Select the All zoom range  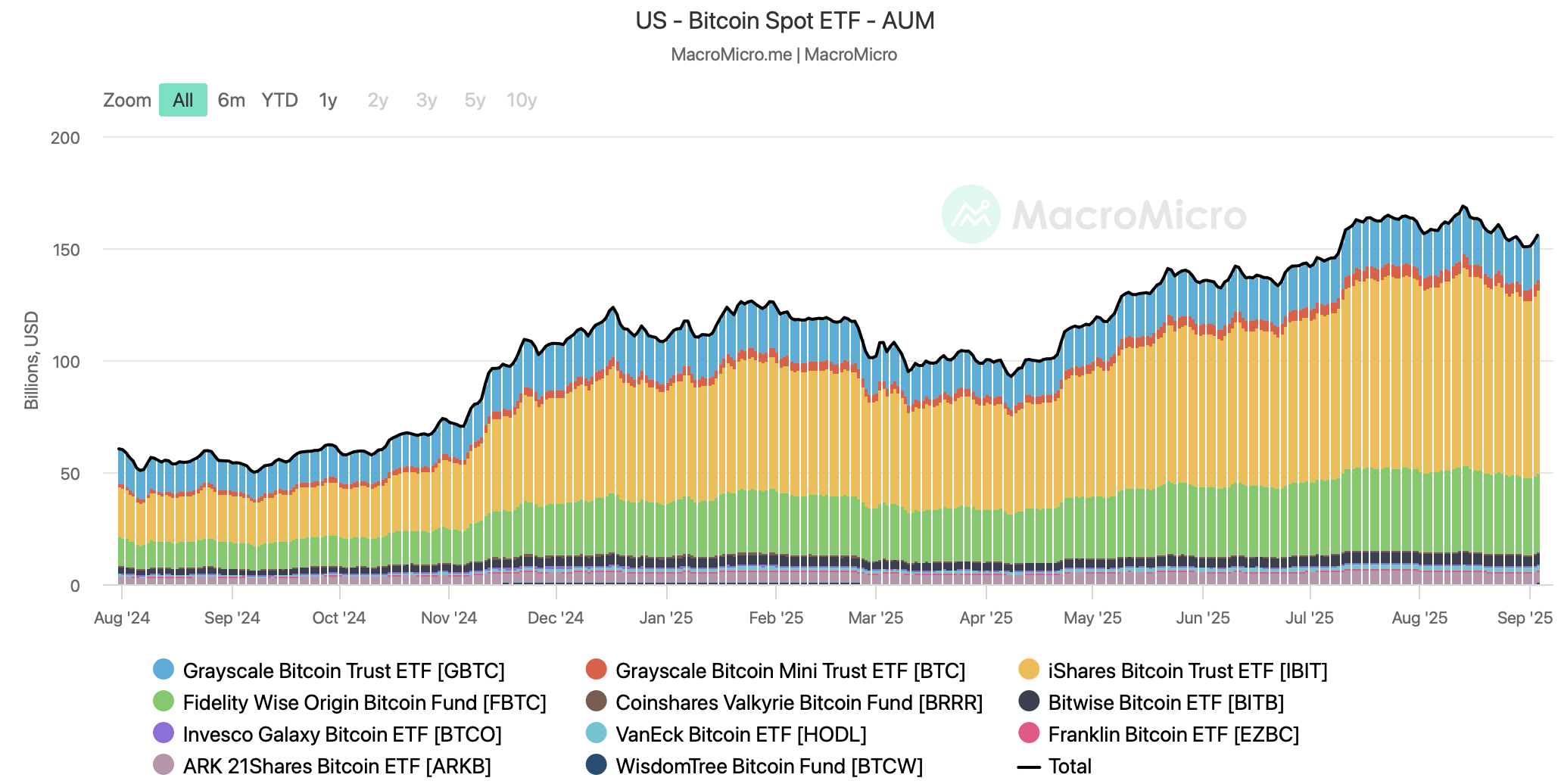tap(183, 100)
